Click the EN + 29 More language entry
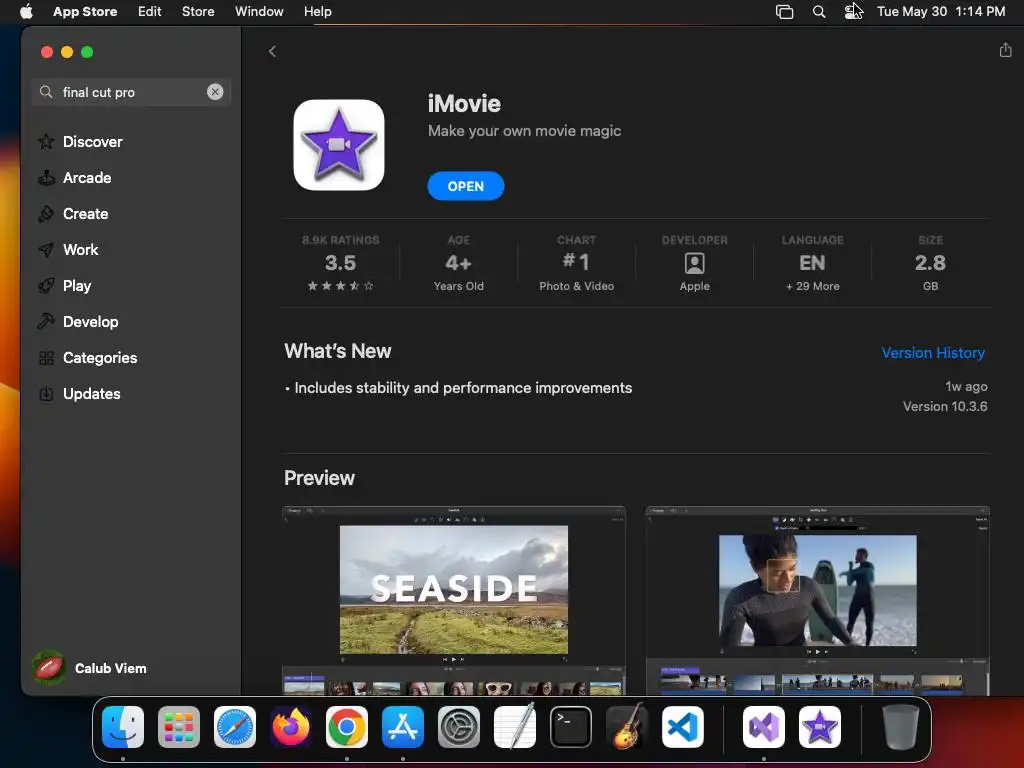1024x768 pixels. click(812, 263)
